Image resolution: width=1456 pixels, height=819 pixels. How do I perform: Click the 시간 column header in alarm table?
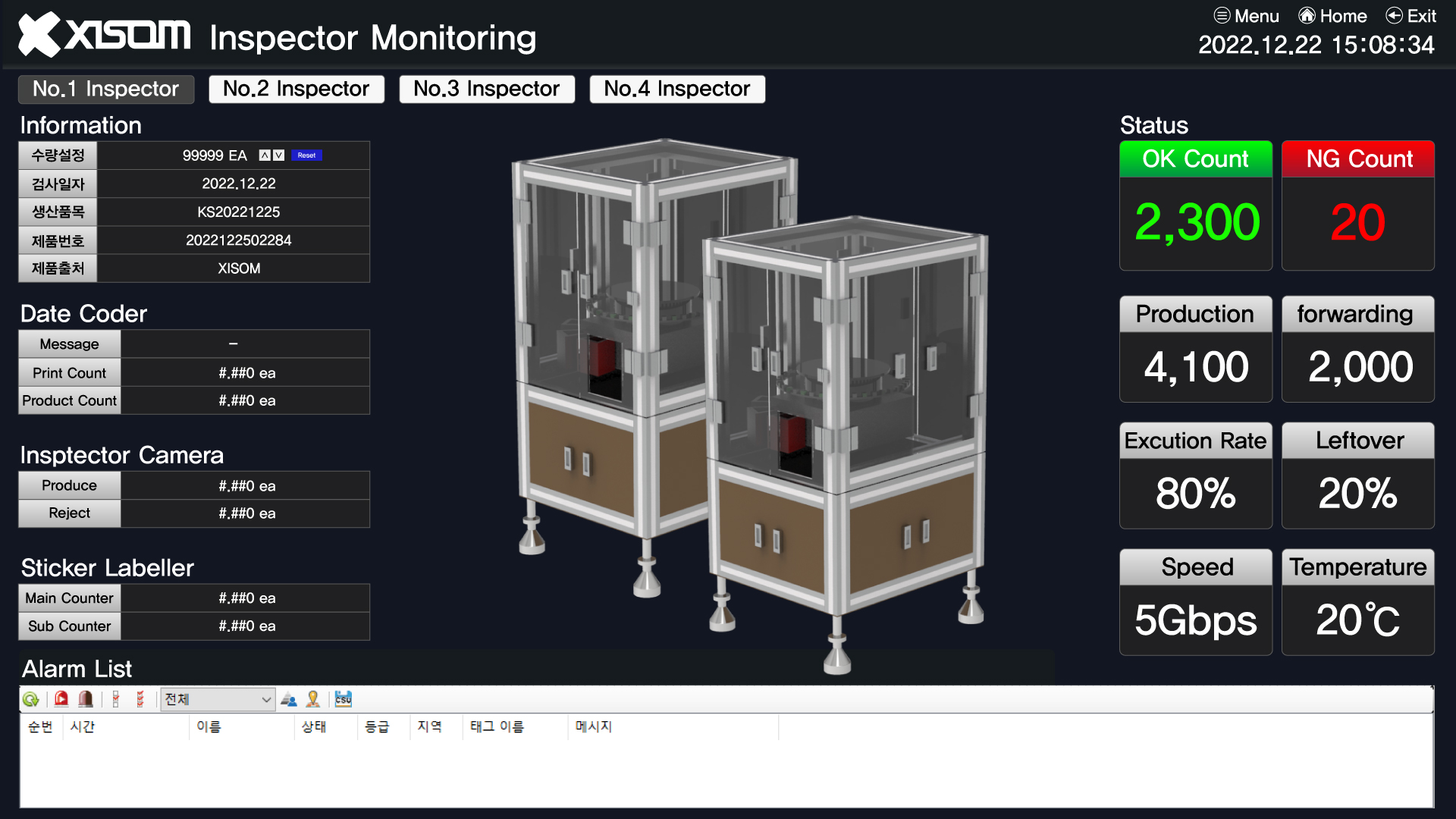point(83,726)
